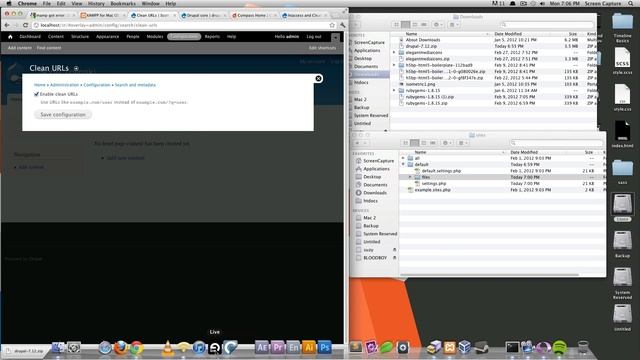Image resolution: width=640 pixels, height=360 pixels.
Task: Expand the elegantmediaicons folder in Downloads
Action: 394,53
